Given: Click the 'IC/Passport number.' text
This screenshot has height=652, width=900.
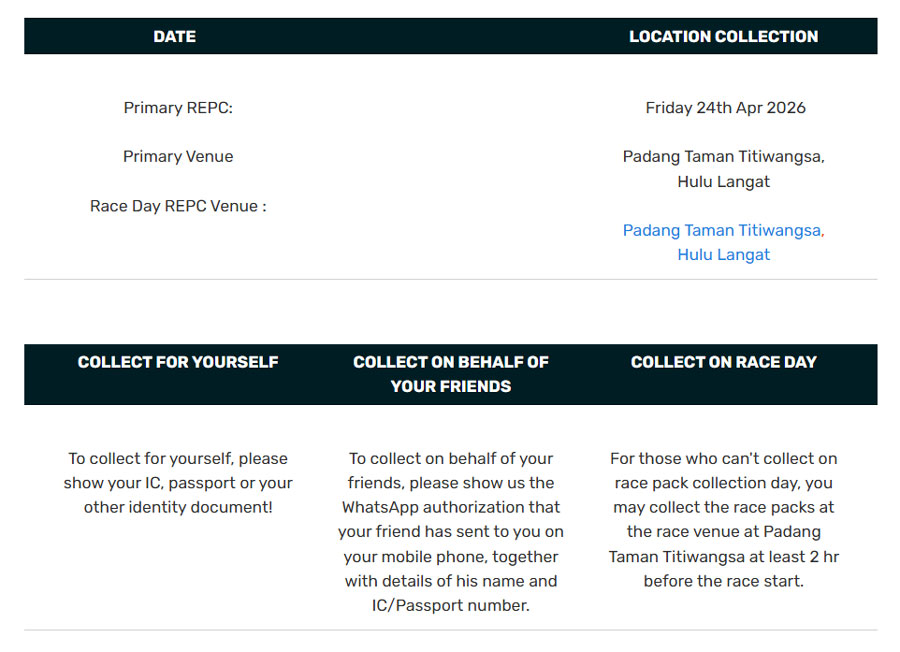Looking at the screenshot, I should pos(451,606).
